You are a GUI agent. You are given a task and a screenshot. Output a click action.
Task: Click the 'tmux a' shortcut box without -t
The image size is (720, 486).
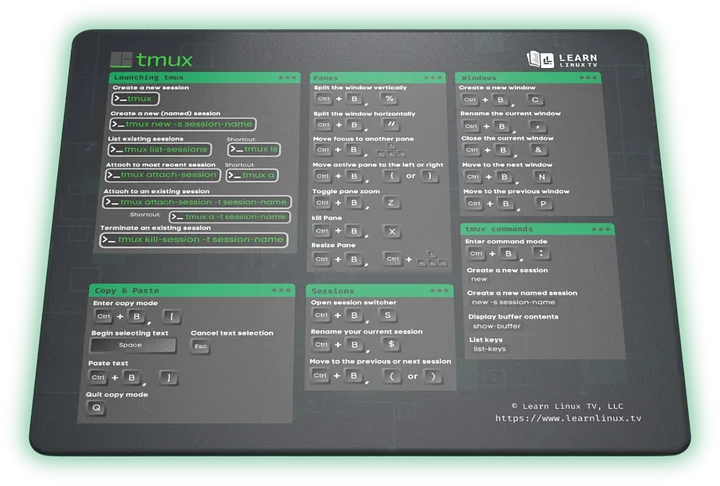252,175
